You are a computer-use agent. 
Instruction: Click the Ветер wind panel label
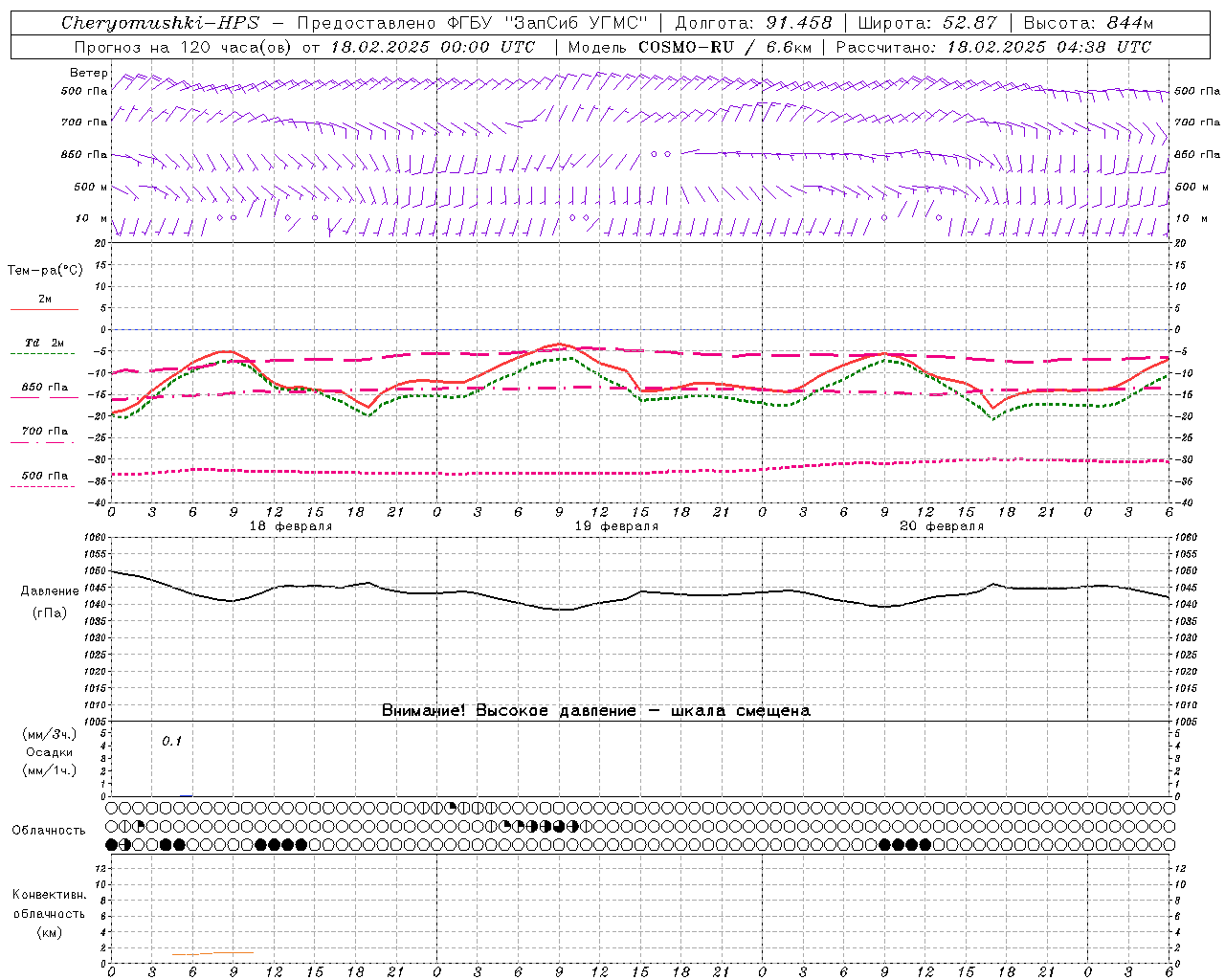coord(89,73)
